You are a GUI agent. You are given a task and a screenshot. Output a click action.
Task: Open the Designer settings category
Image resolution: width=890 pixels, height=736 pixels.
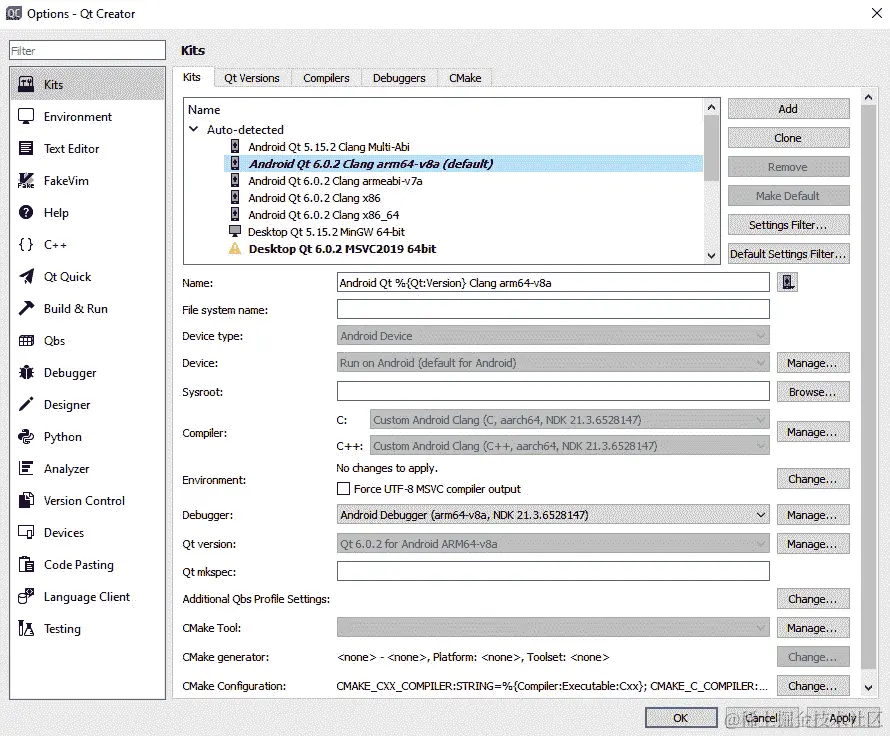pyautogui.click(x=87, y=405)
